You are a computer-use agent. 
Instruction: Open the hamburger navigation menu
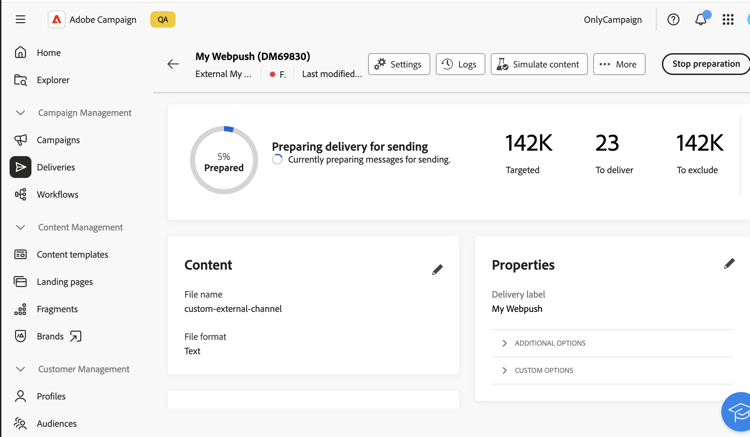click(x=20, y=19)
